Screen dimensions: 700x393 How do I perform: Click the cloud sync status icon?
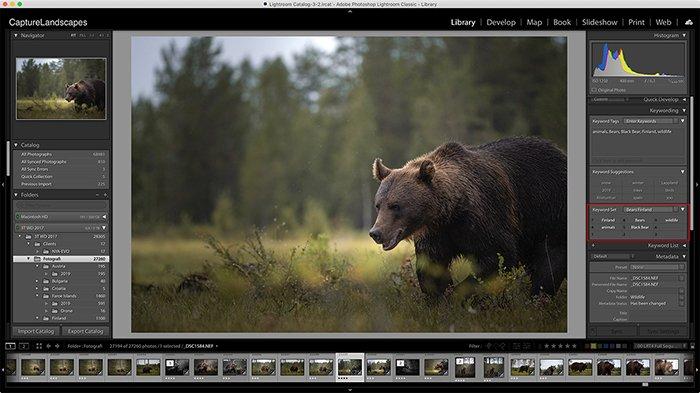[689, 22]
